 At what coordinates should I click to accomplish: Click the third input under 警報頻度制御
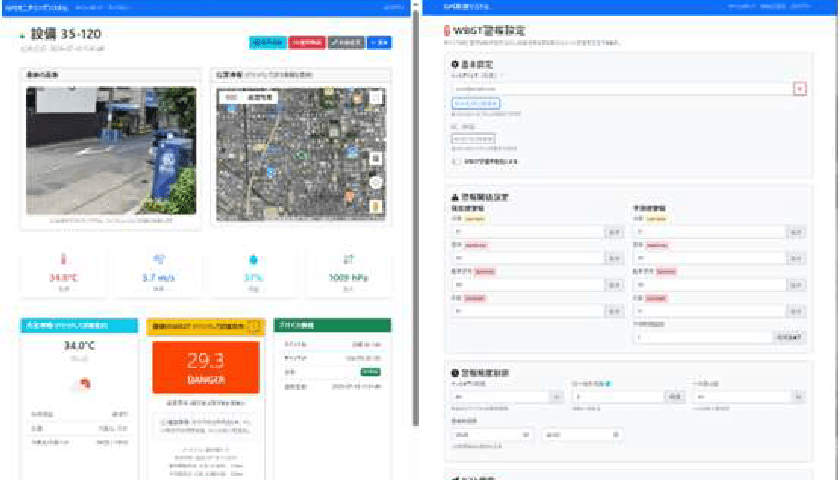coord(742,397)
